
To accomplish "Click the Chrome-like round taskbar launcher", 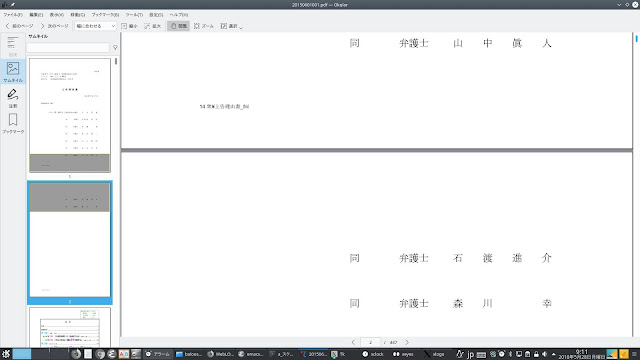I will pyautogui.click(x=100, y=354).
